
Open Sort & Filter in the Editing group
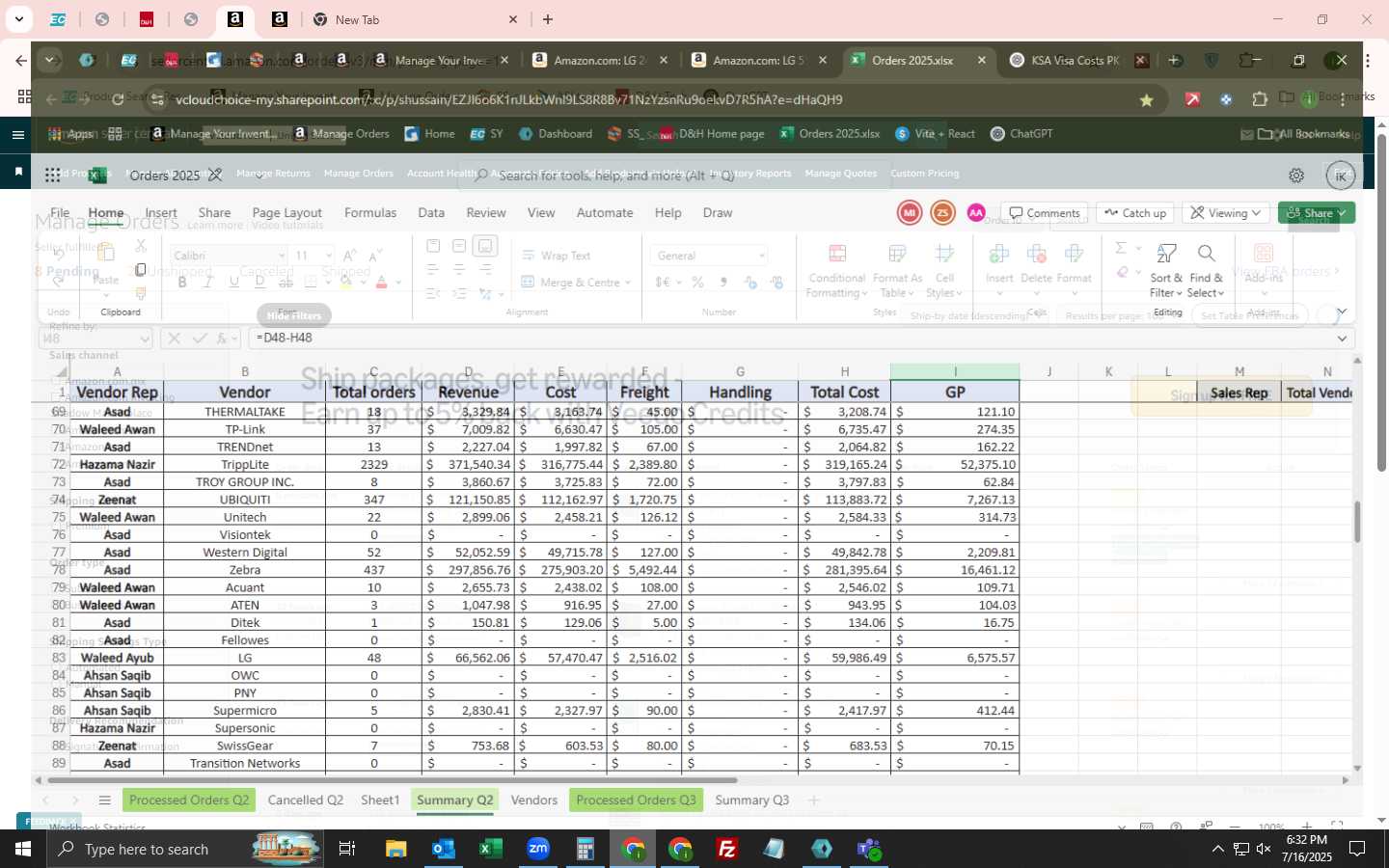(x=1165, y=271)
